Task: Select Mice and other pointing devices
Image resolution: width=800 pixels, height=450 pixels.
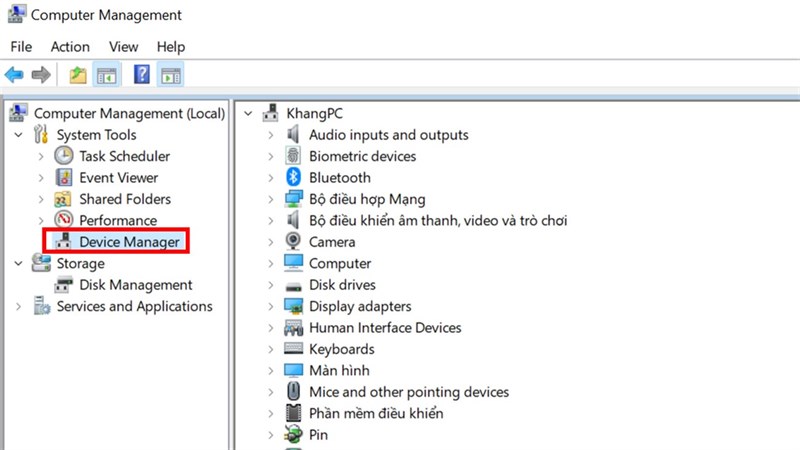Action: [408, 392]
